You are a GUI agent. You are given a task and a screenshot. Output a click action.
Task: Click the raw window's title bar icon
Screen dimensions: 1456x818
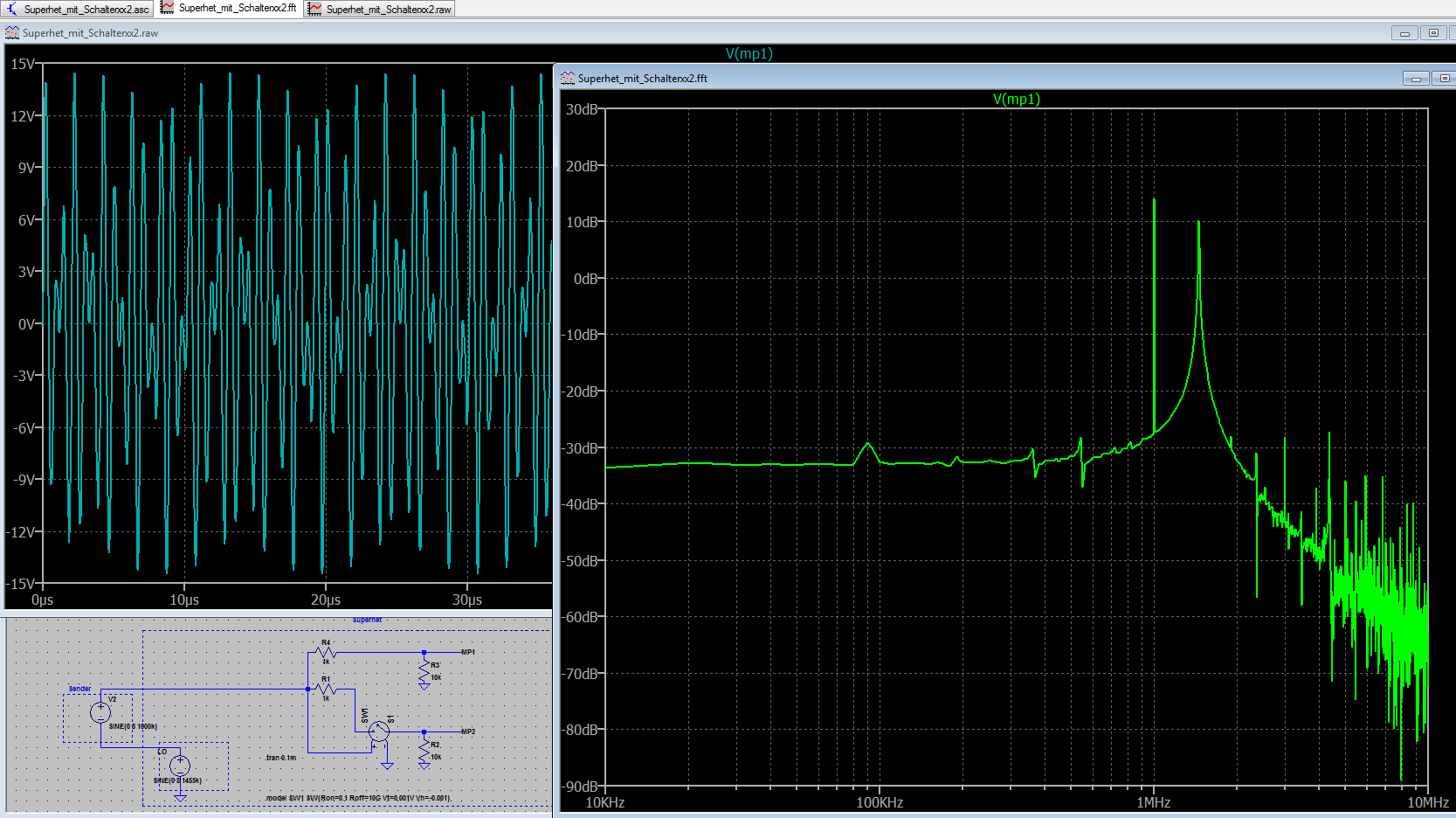pyautogui.click(x=12, y=33)
